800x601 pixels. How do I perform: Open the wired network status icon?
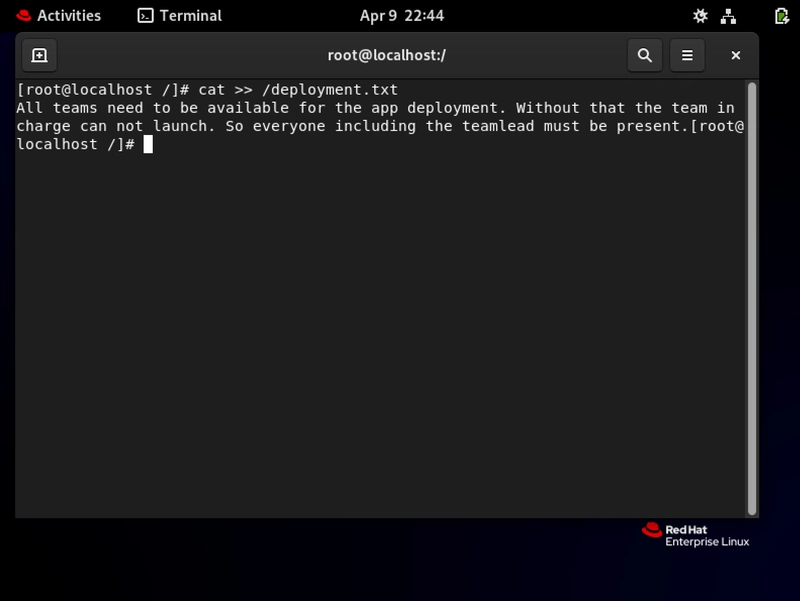tap(728, 16)
